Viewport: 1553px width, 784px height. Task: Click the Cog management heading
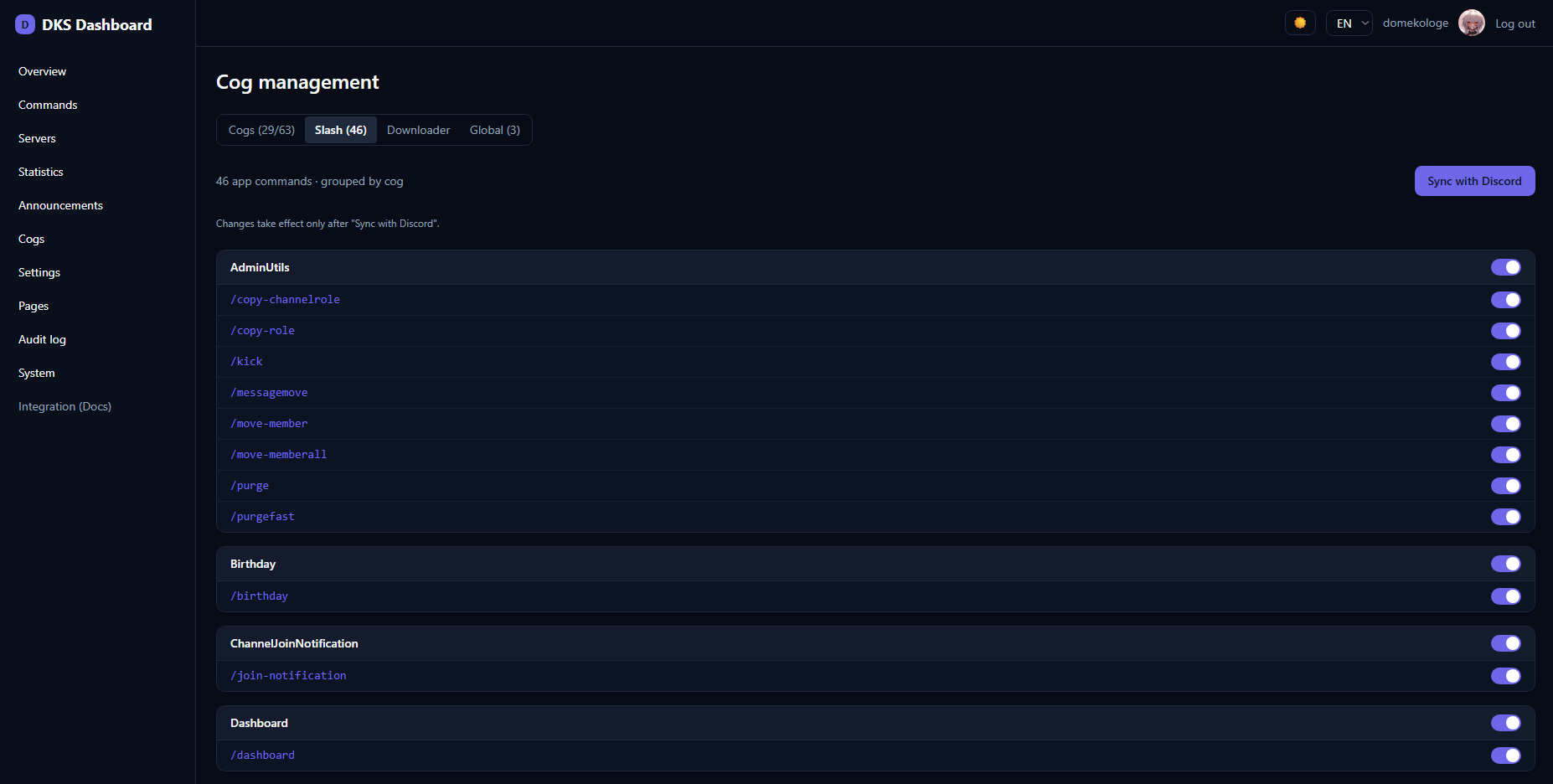coord(297,82)
